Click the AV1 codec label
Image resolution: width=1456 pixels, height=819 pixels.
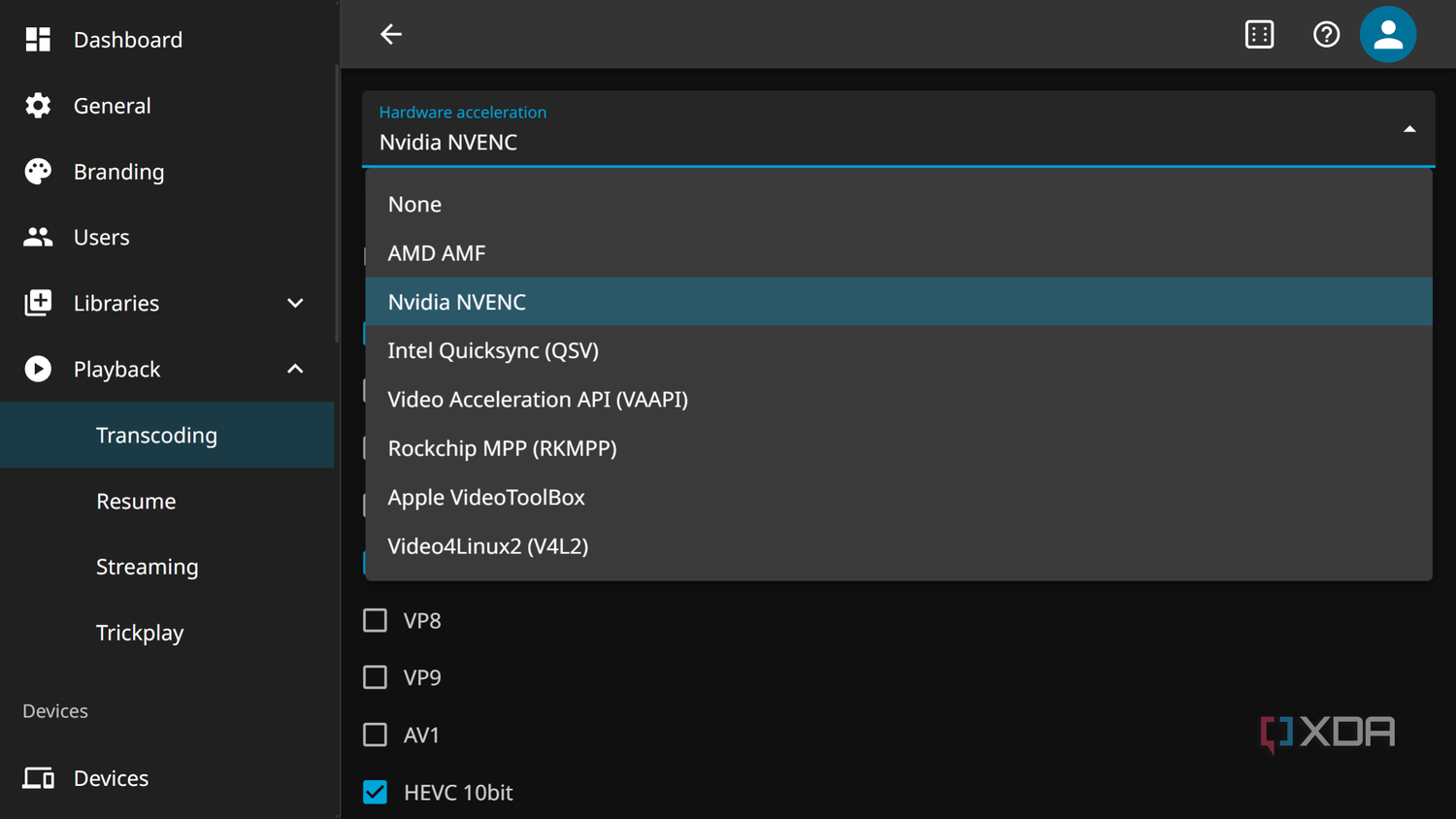(421, 736)
